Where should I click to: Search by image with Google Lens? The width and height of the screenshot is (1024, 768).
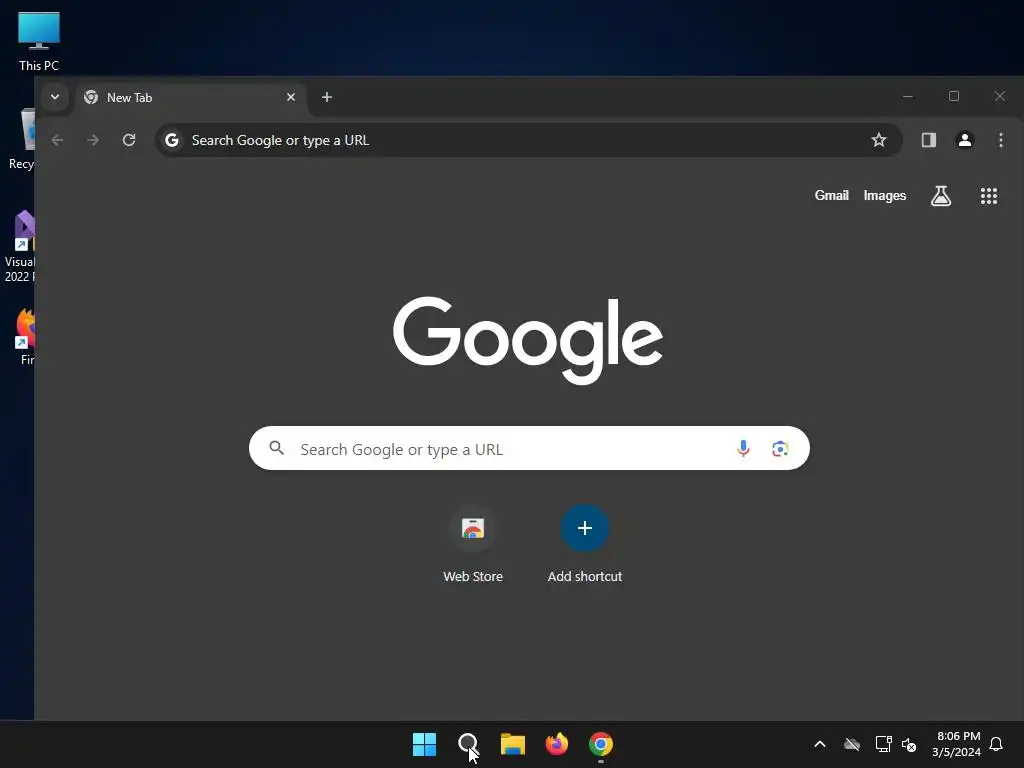[780, 449]
